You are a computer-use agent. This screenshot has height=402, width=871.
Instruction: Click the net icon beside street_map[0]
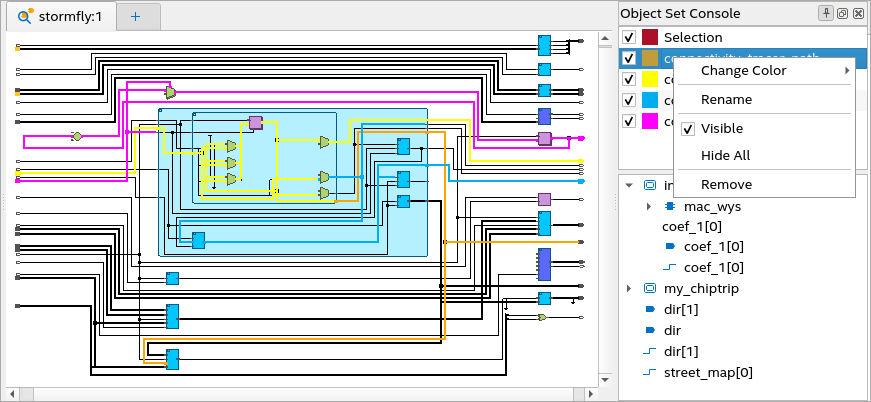pos(648,373)
